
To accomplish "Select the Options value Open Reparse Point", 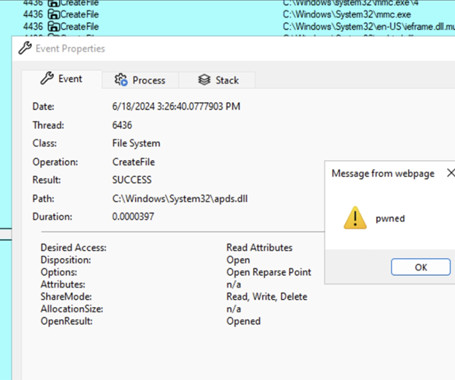I will coord(269,272).
